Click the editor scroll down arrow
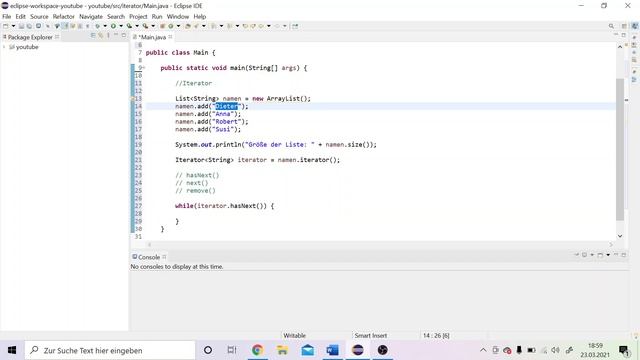The height and width of the screenshot is (360, 640). (620, 236)
